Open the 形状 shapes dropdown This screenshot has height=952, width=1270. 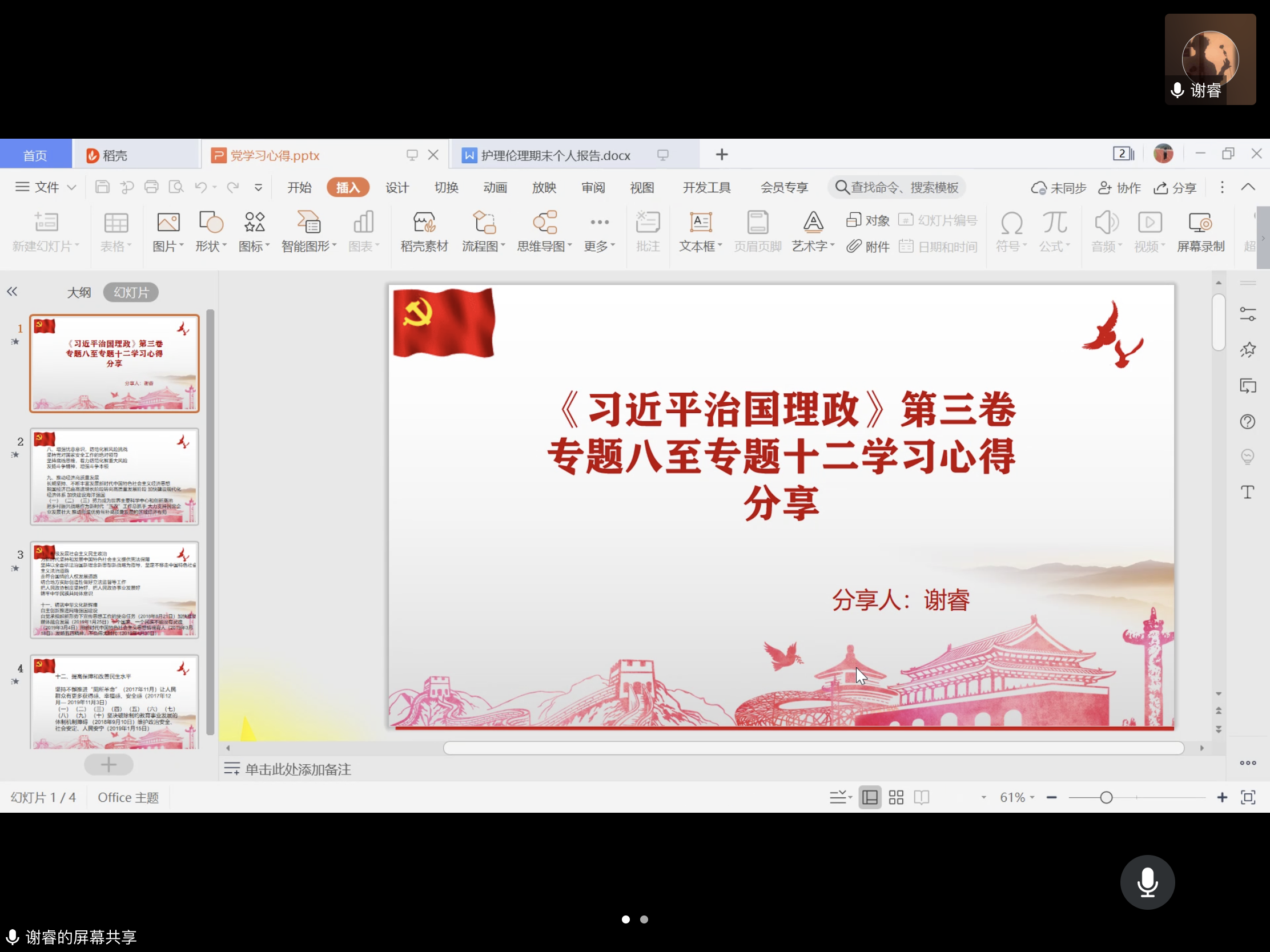(210, 232)
